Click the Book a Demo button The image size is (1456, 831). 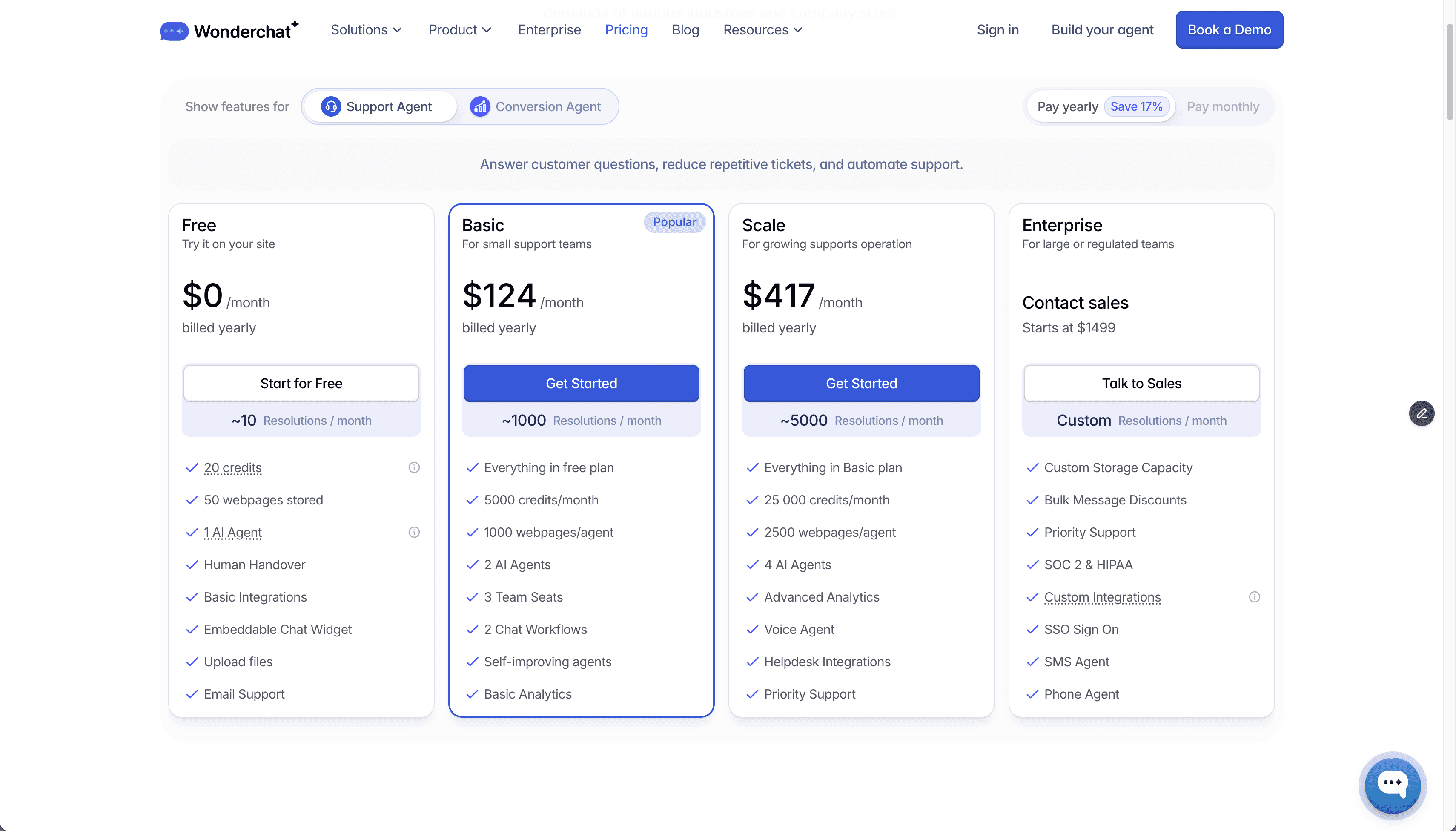(1229, 30)
